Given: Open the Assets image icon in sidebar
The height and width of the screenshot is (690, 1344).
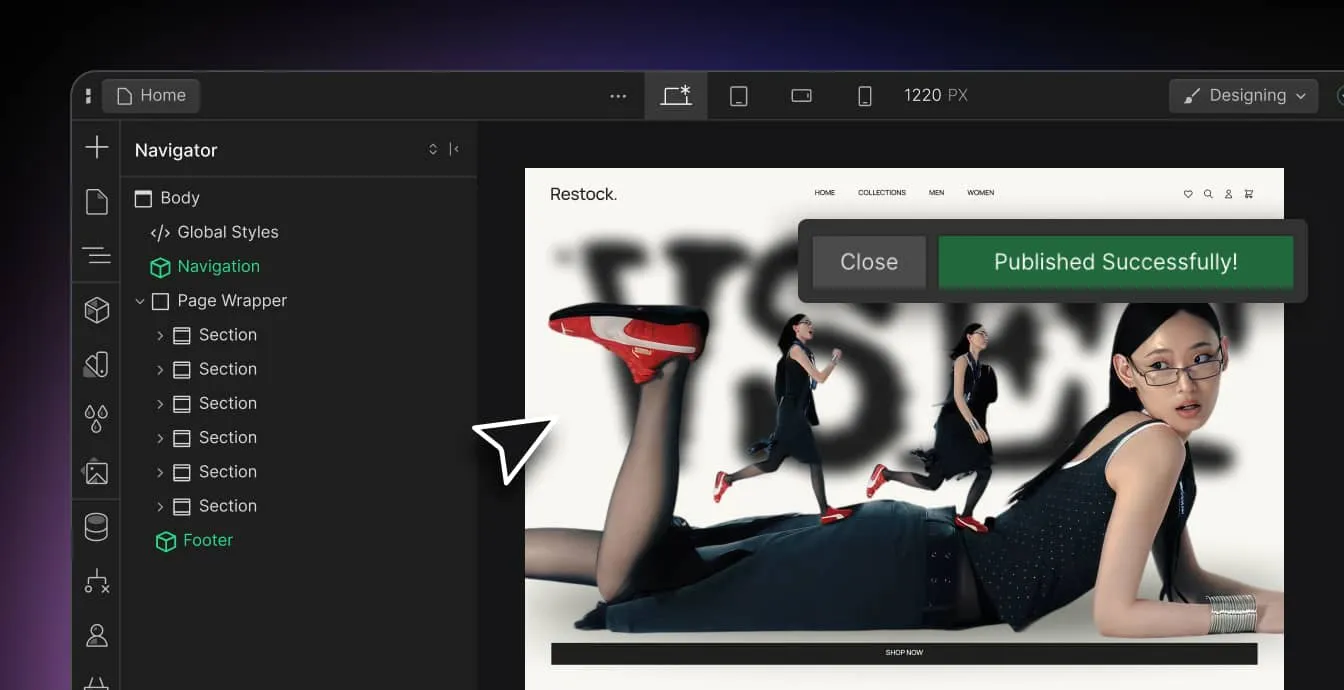Looking at the screenshot, I should click(96, 472).
